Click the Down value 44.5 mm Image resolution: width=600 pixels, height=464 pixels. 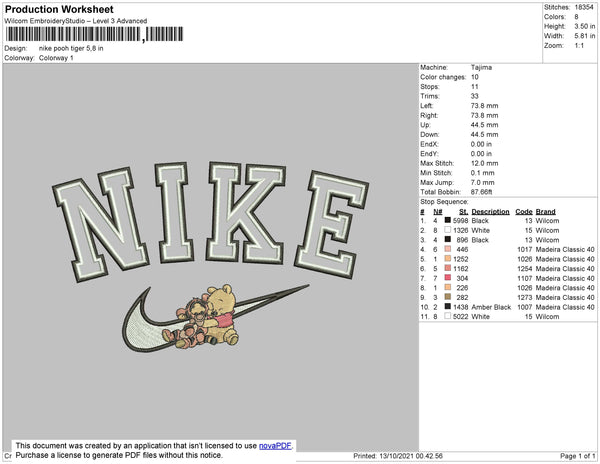tap(484, 134)
